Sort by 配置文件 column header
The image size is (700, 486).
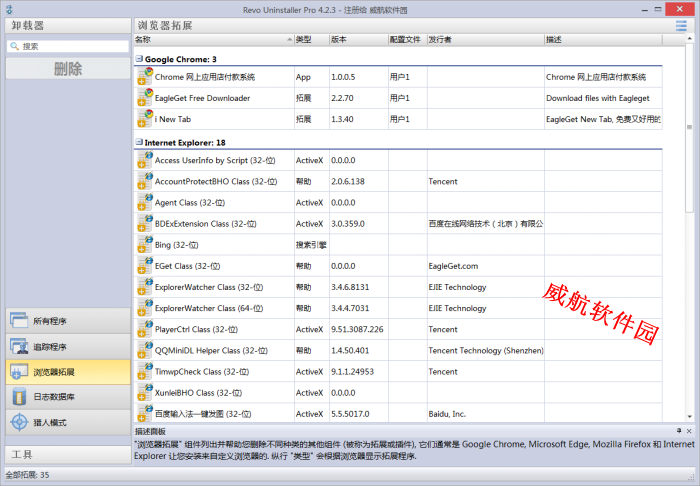click(408, 40)
